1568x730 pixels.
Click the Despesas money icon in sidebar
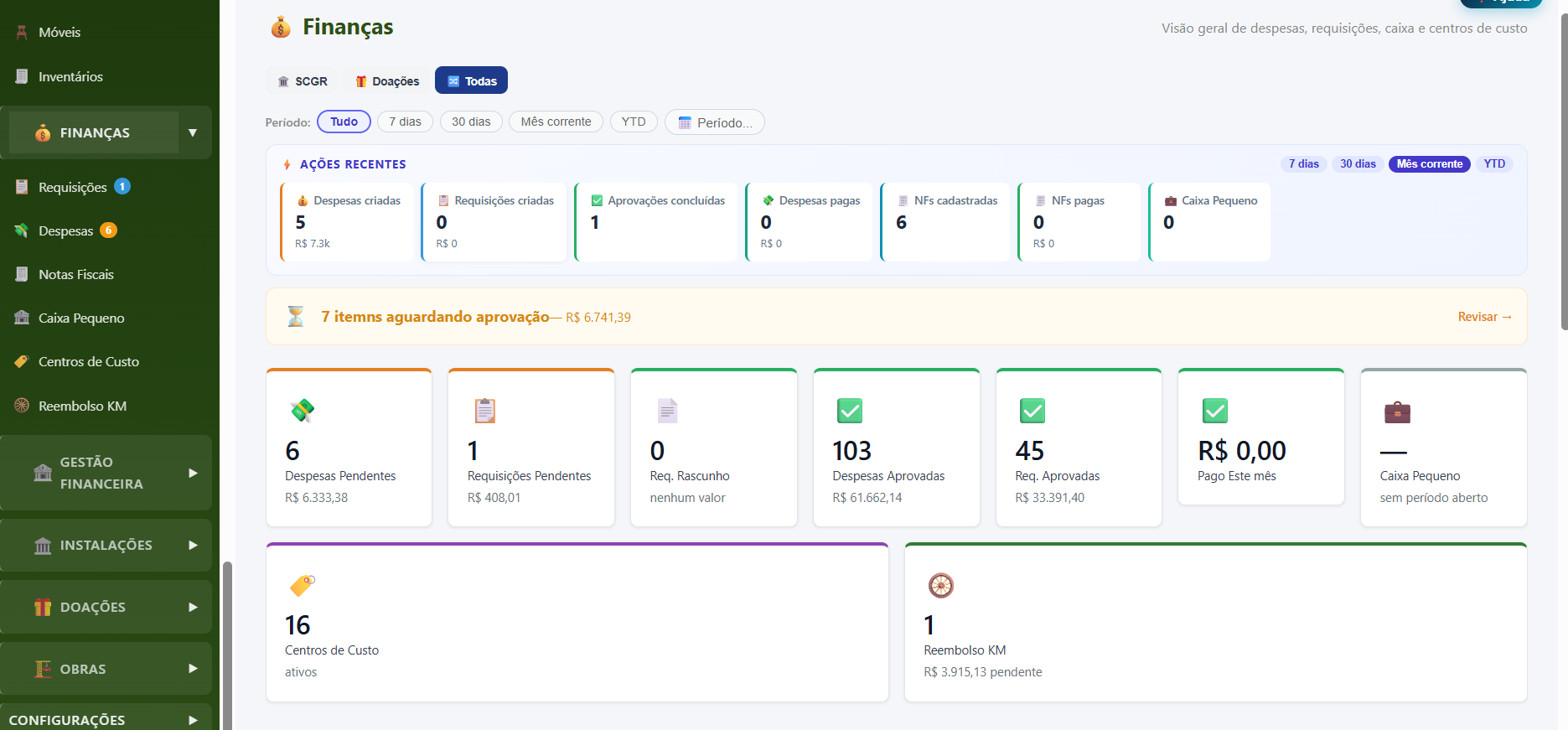22,230
